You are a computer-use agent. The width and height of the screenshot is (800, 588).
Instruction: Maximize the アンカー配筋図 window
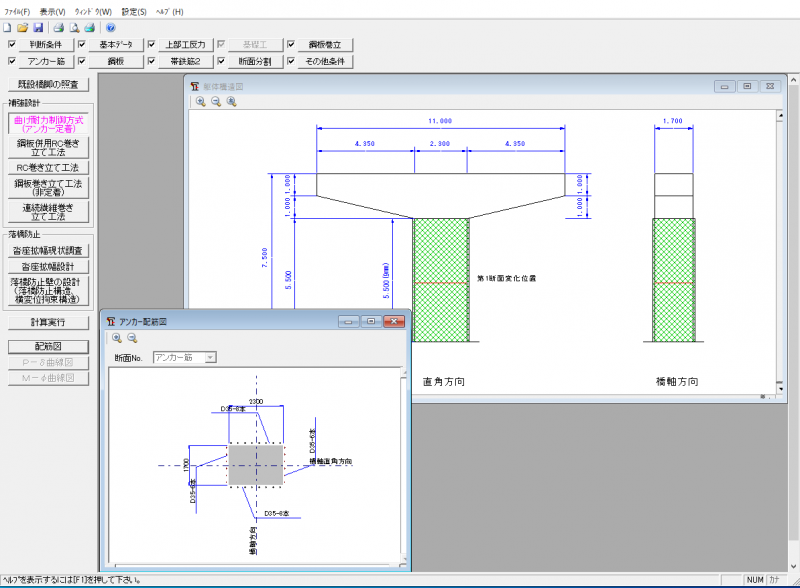click(x=371, y=322)
